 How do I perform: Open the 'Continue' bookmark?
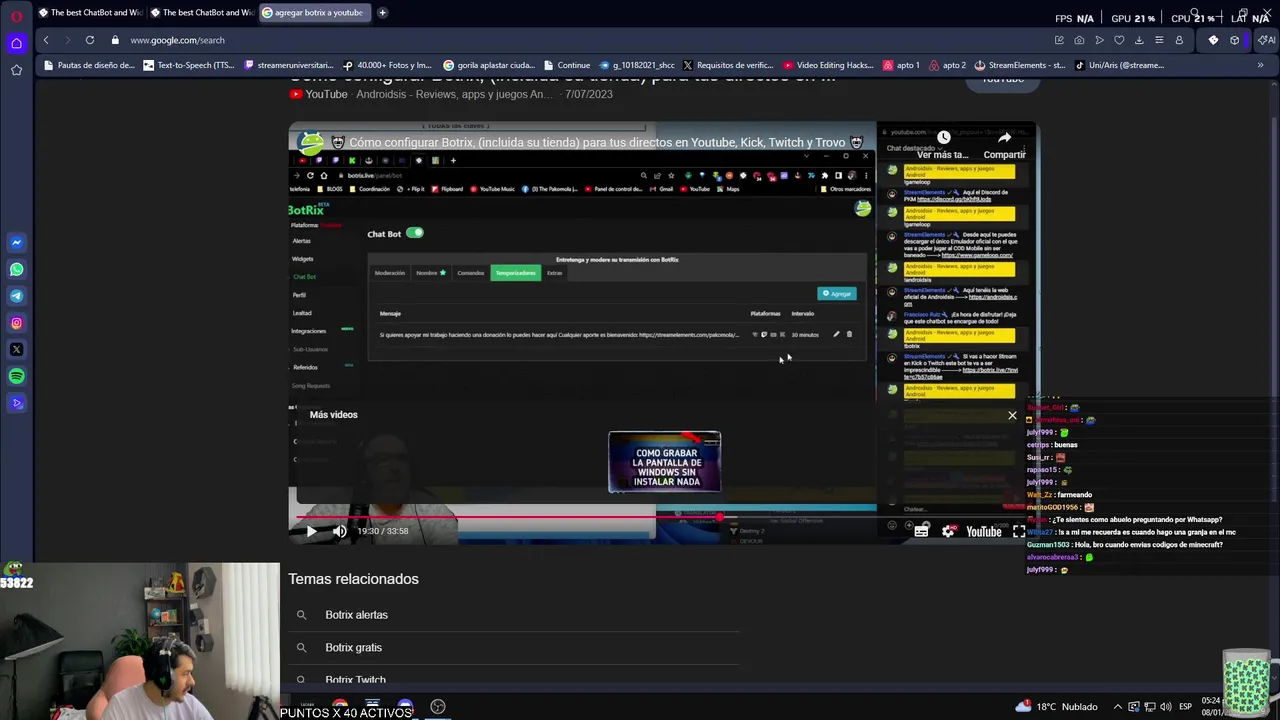[x=567, y=65]
